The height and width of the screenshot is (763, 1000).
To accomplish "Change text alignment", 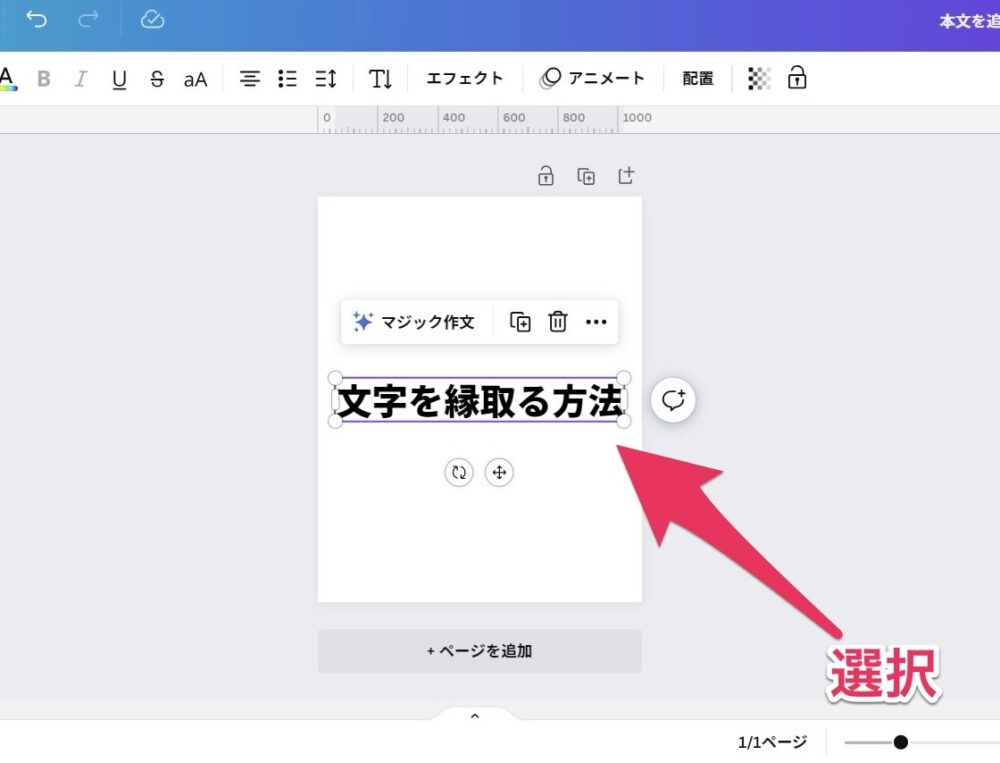I will tap(249, 79).
